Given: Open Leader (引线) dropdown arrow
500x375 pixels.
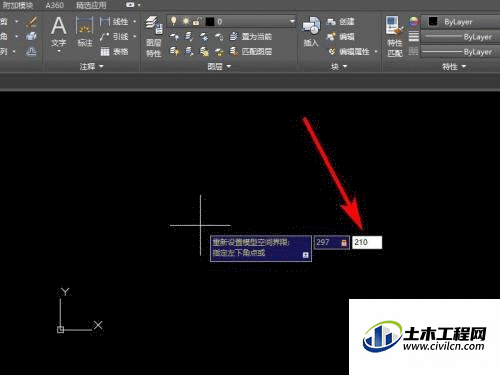Looking at the screenshot, I should coord(135,36).
